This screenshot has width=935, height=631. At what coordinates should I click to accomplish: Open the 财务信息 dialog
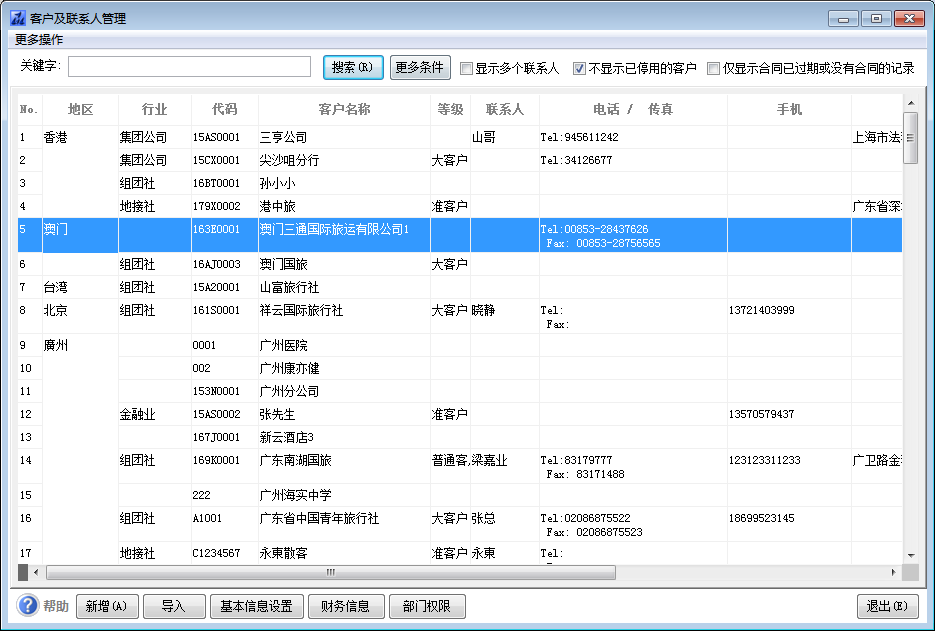[x=345, y=606]
